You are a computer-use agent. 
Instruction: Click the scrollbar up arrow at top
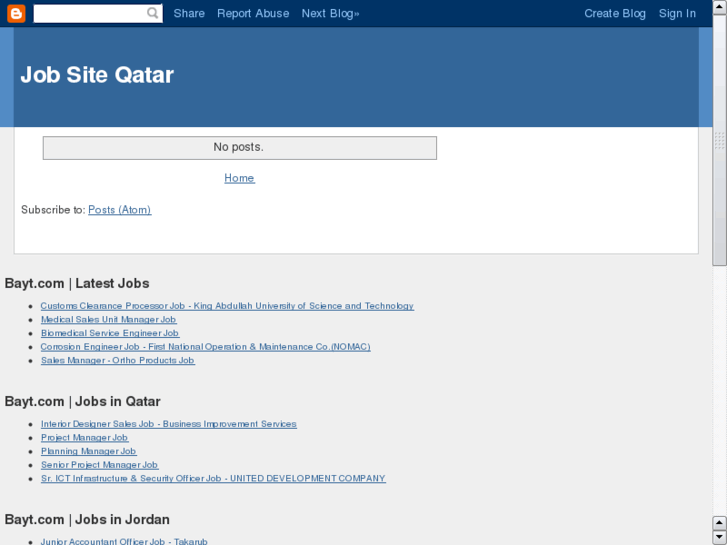[x=720, y=7]
